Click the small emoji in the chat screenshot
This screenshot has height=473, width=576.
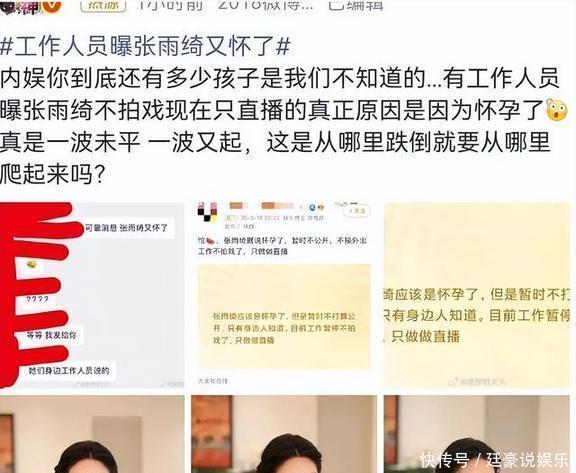pyautogui.click(x=32, y=264)
